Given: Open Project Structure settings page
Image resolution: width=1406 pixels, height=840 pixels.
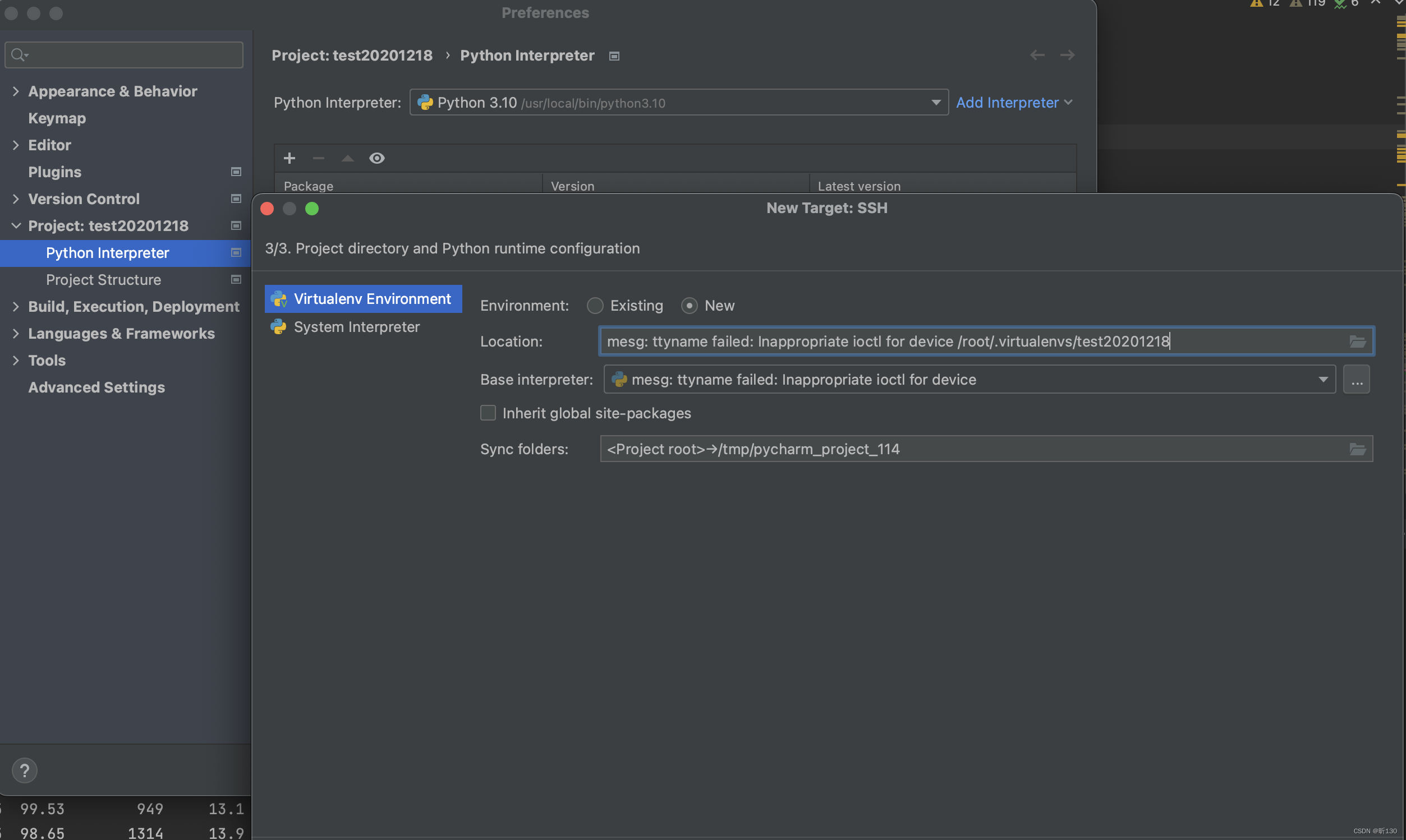Looking at the screenshot, I should click(x=103, y=280).
